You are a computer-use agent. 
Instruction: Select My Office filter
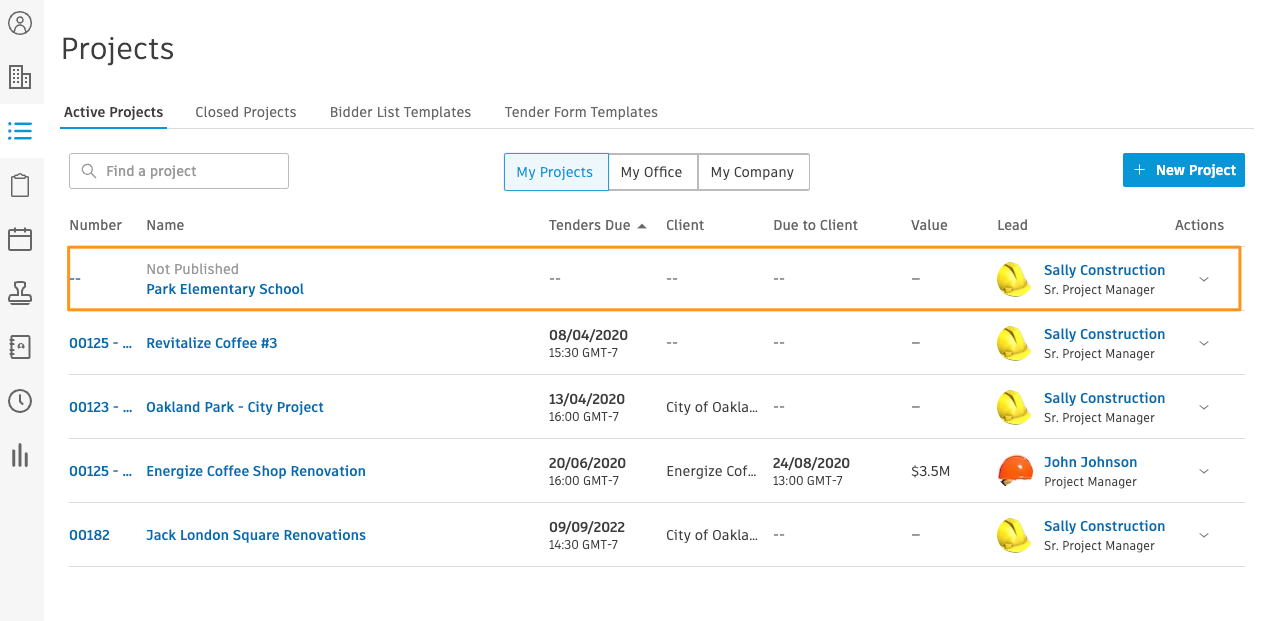pos(652,172)
